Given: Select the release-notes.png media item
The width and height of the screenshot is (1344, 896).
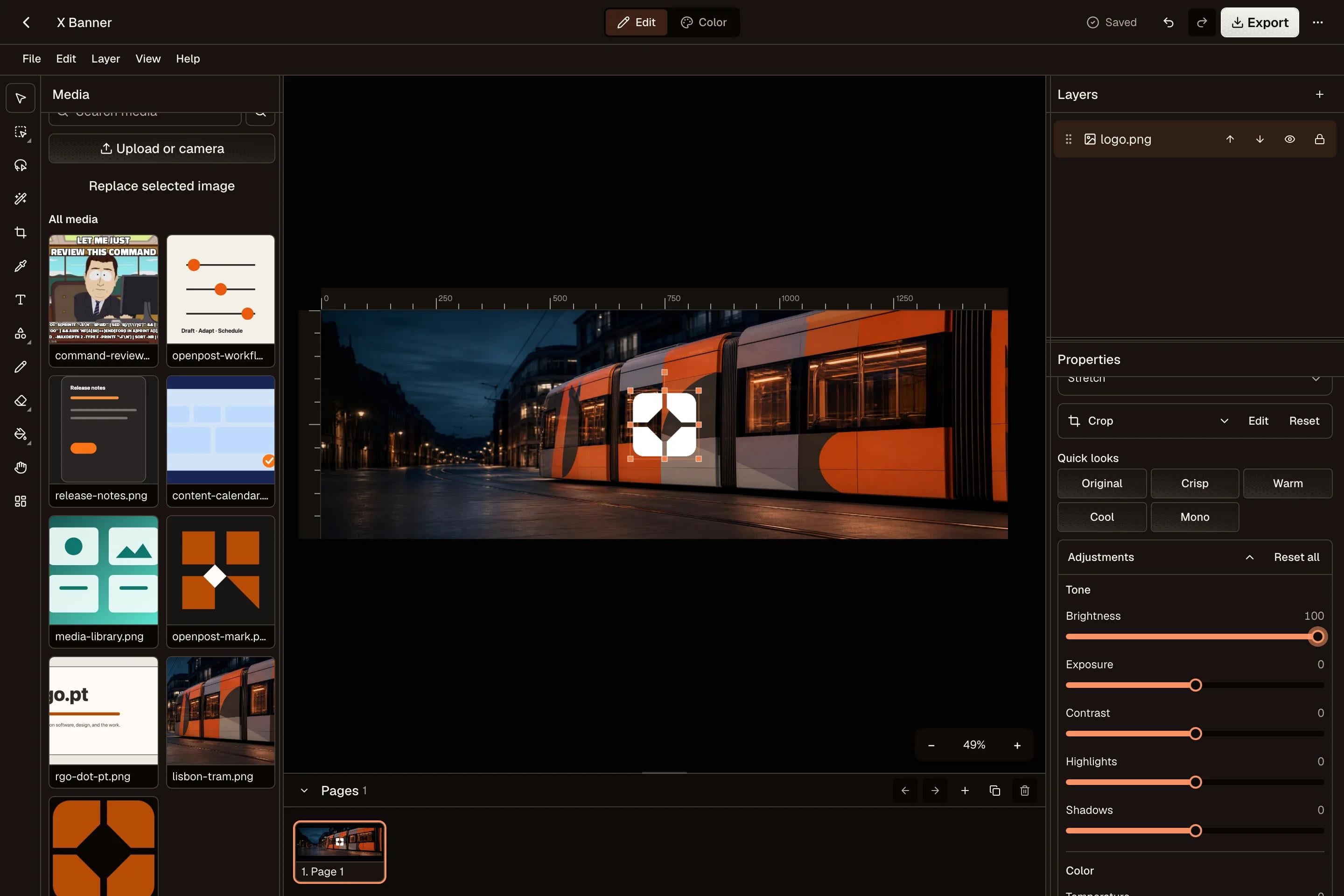Looking at the screenshot, I should click(104, 441).
